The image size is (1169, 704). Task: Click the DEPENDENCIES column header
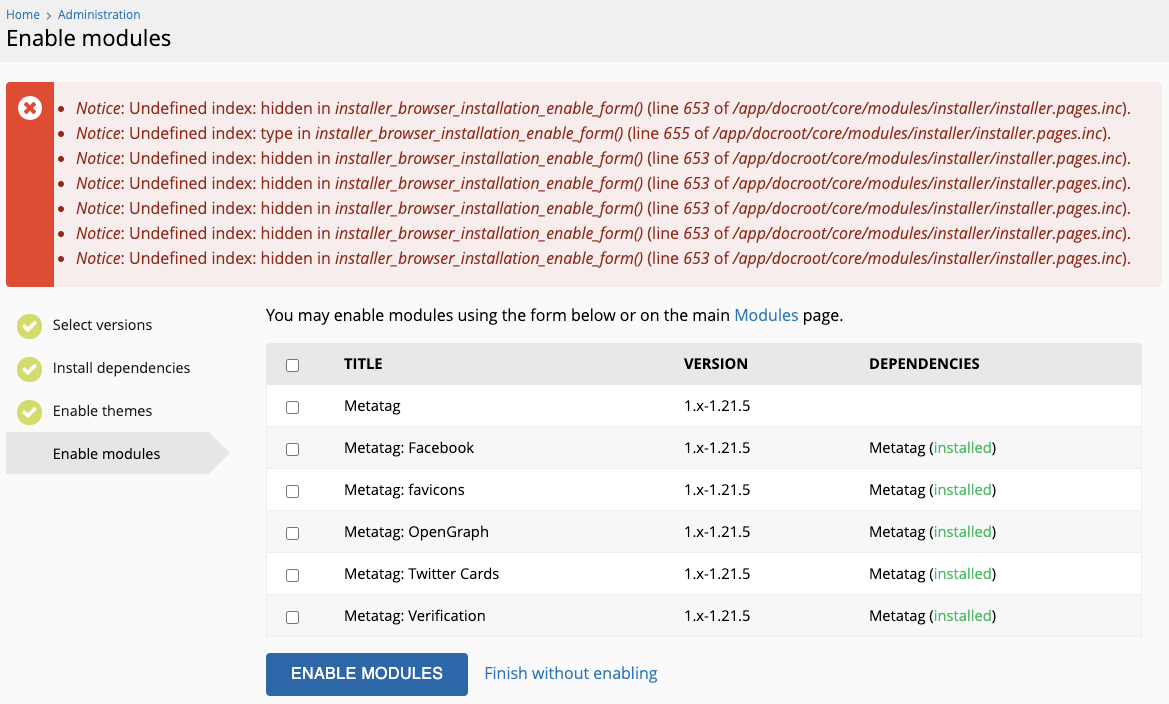(x=924, y=364)
